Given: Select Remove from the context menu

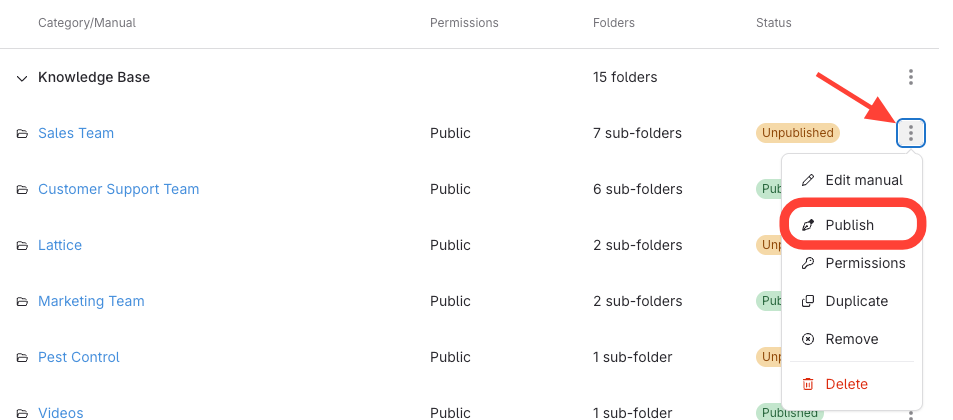Looking at the screenshot, I should (x=851, y=339).
